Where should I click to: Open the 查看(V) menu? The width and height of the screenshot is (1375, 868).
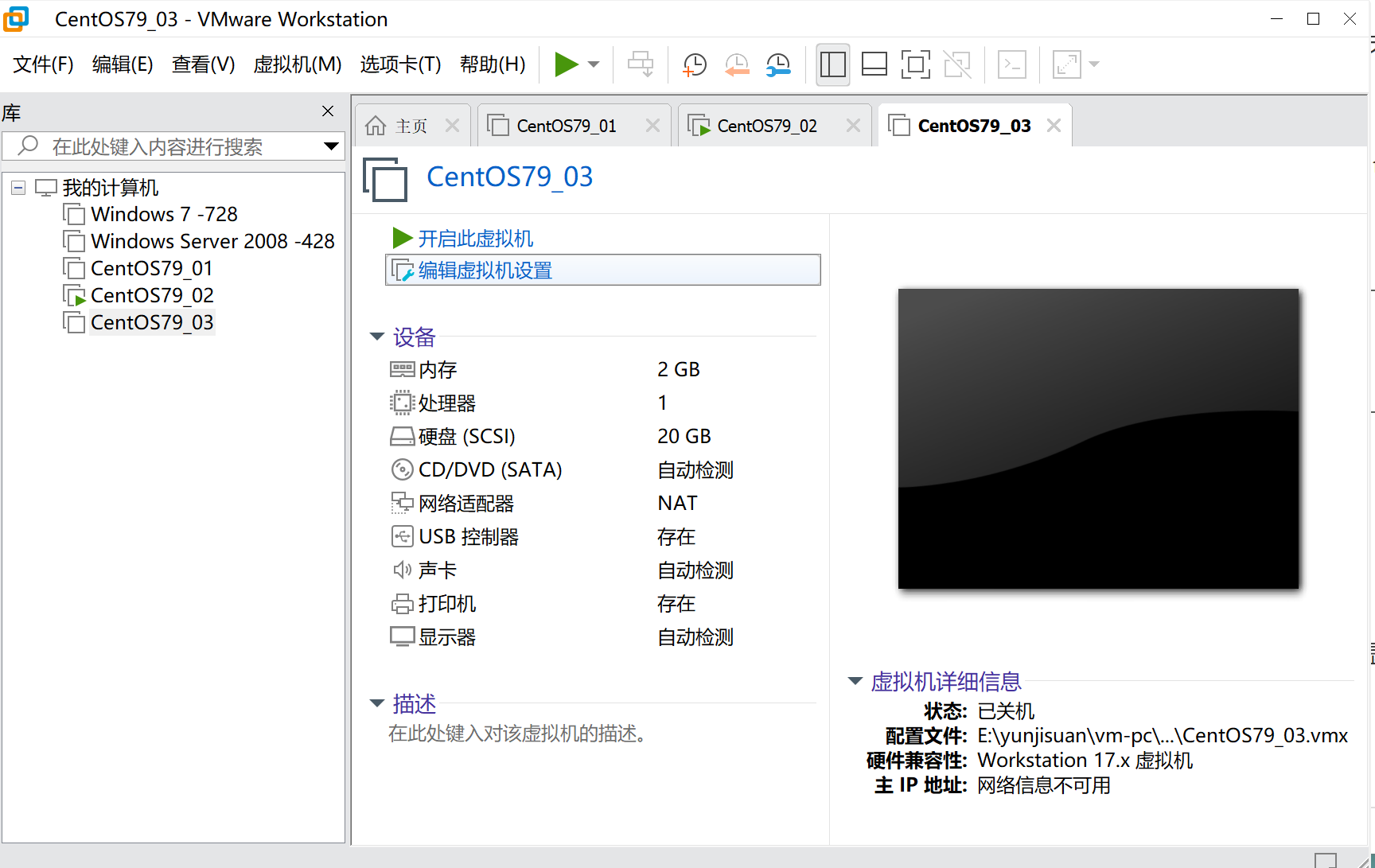[203, 64]
